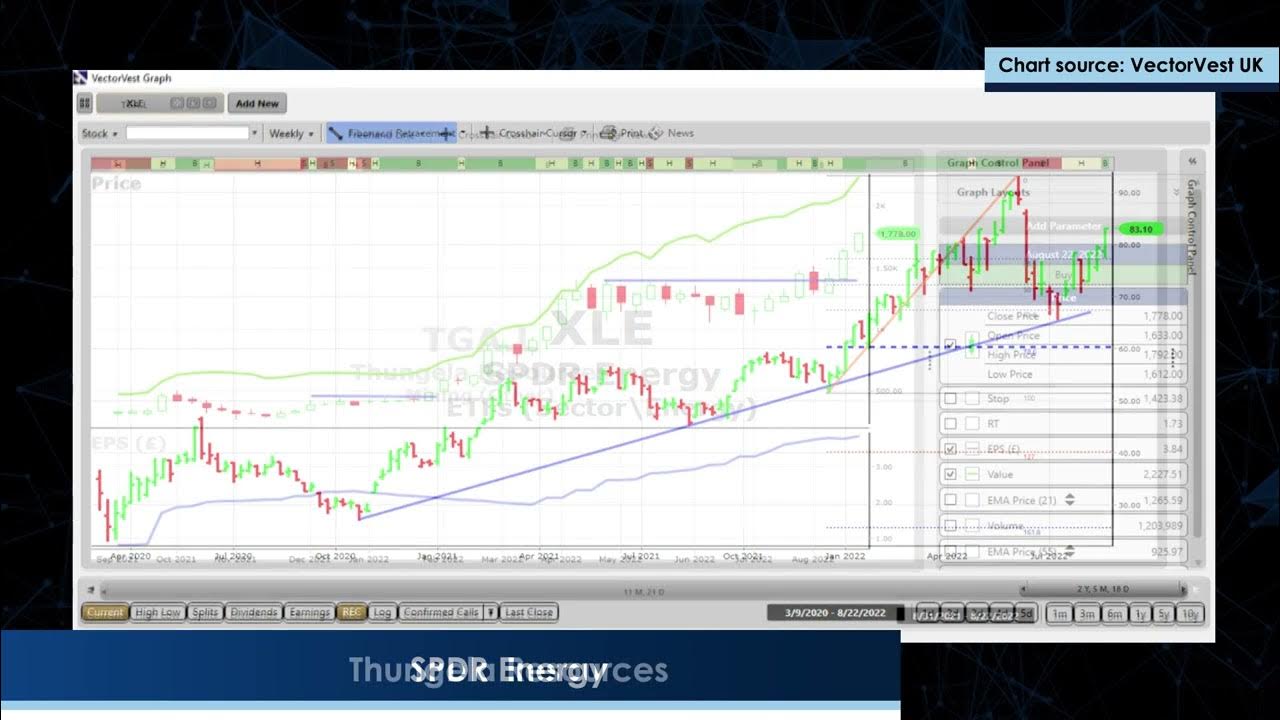Click the Value green line swatch
Viewport: 1280px width, 720px height.
pos(972,474)
